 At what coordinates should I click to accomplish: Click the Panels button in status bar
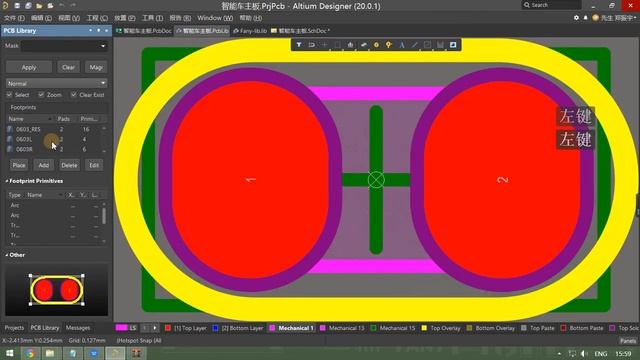point(628,340)
